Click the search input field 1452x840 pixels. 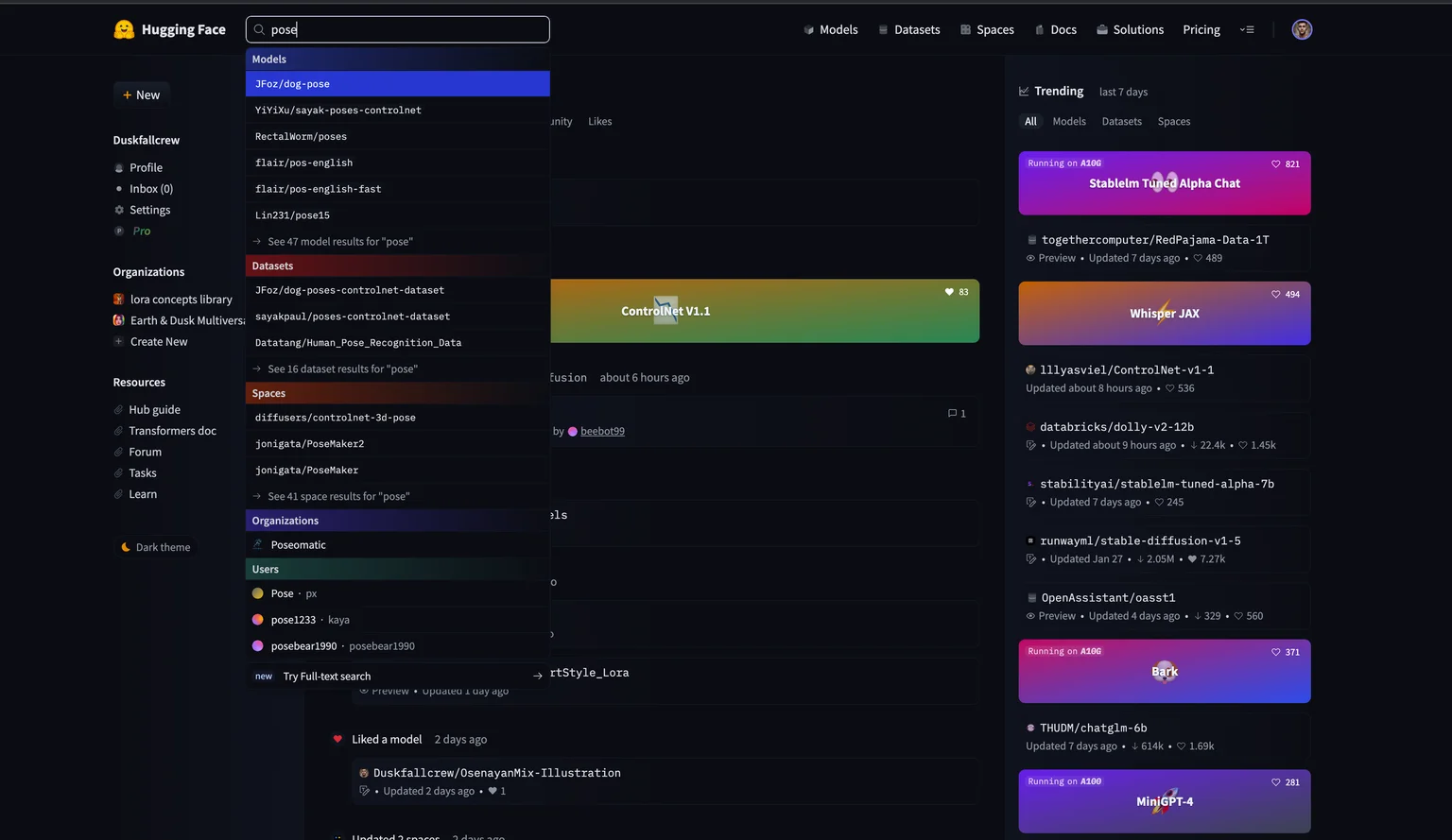(398, 29)
